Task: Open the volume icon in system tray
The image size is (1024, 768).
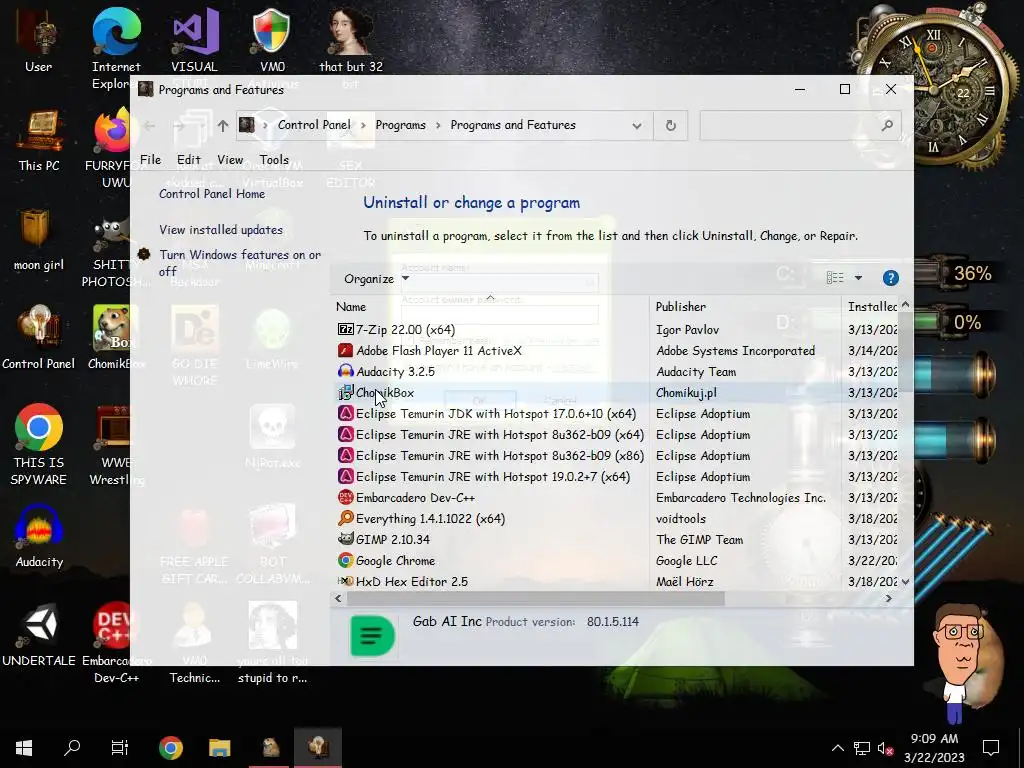Action: [x=886, y=748]
